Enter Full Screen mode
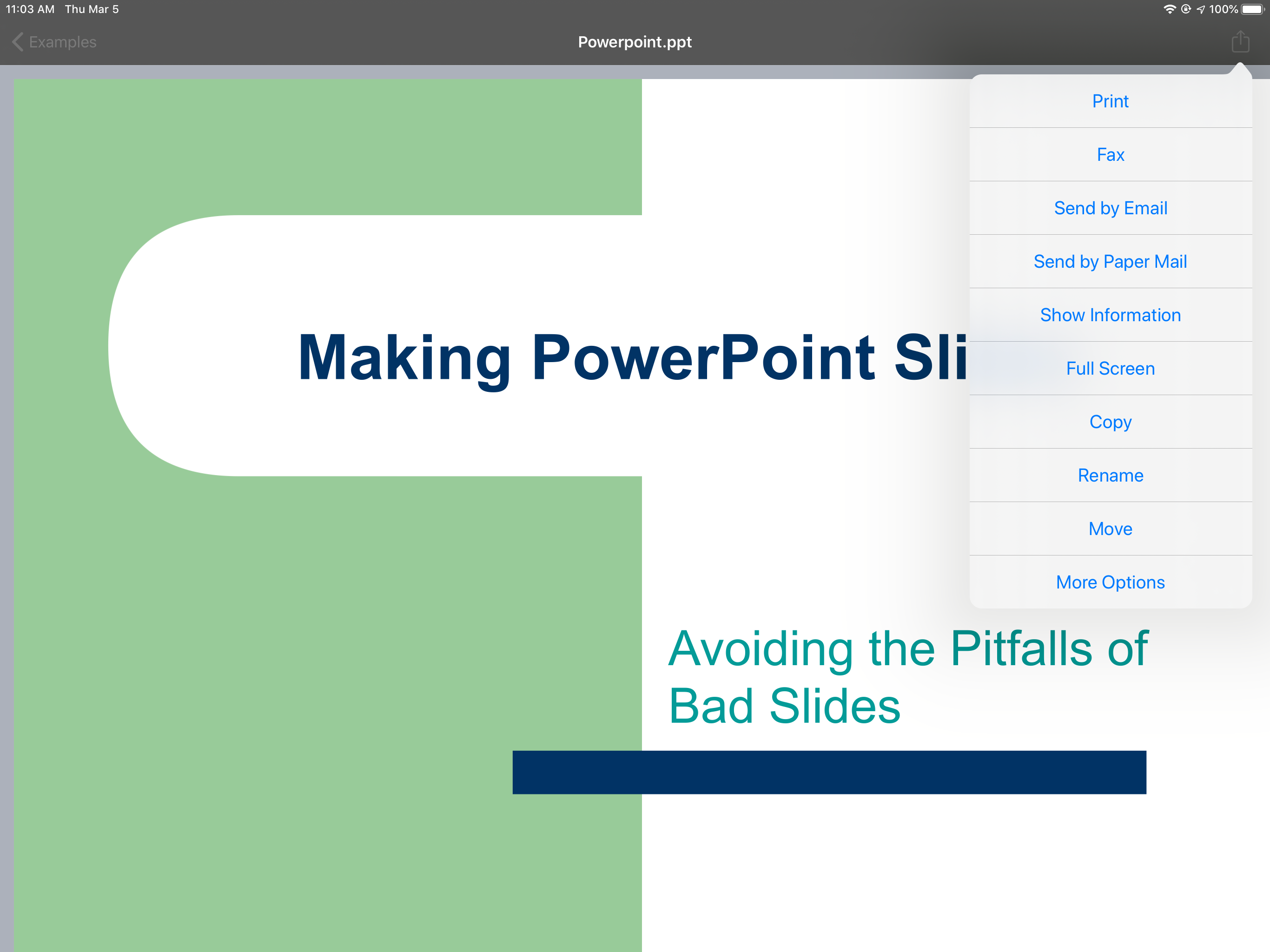 1110,368
